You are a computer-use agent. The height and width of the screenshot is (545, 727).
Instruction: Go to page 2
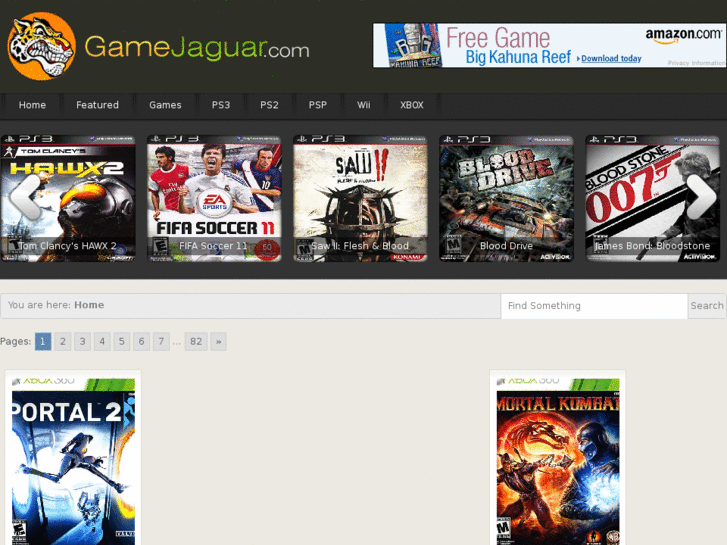pyautogui.click(x=63, y=342)
